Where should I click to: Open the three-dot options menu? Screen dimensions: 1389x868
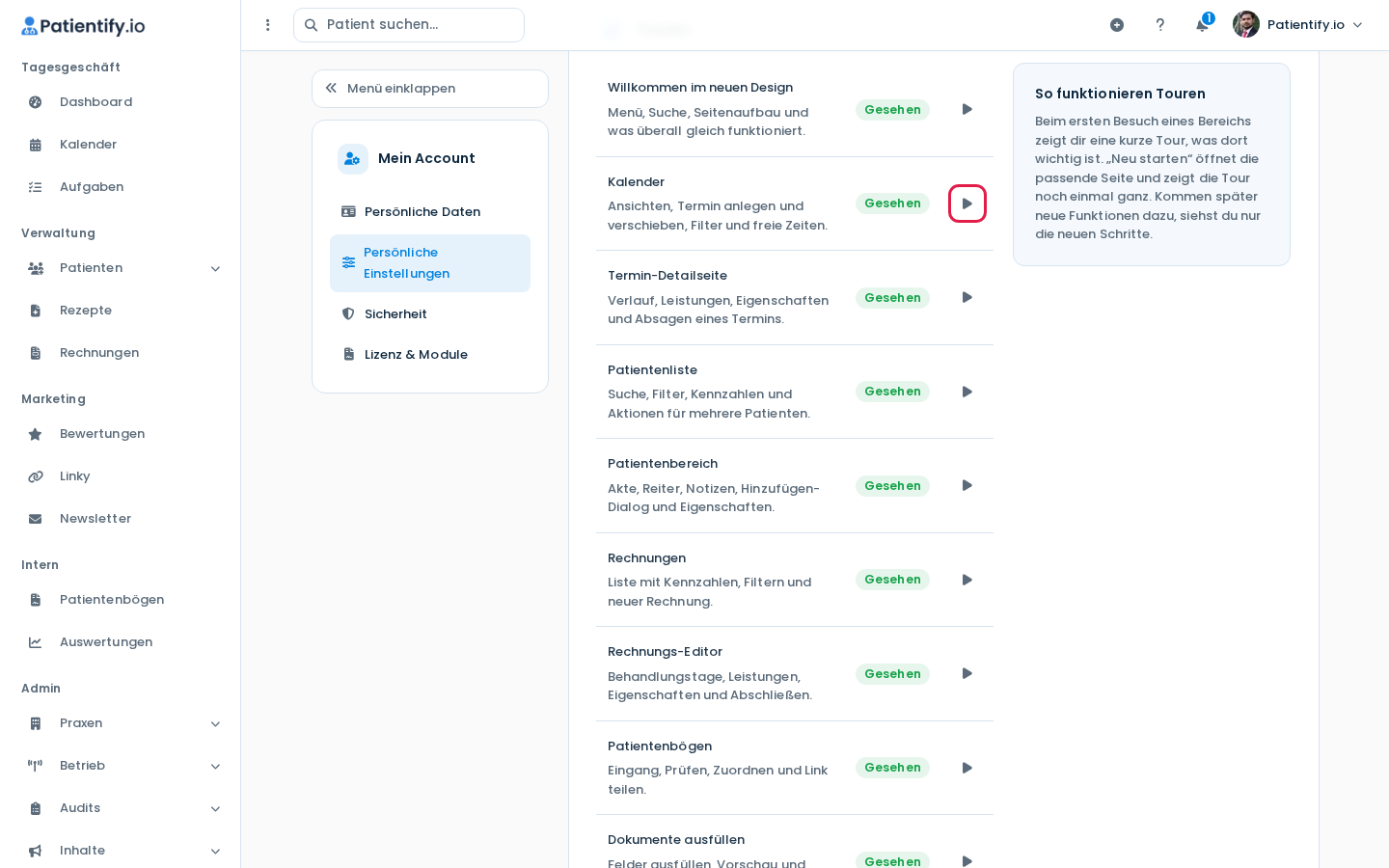point(268,25)
